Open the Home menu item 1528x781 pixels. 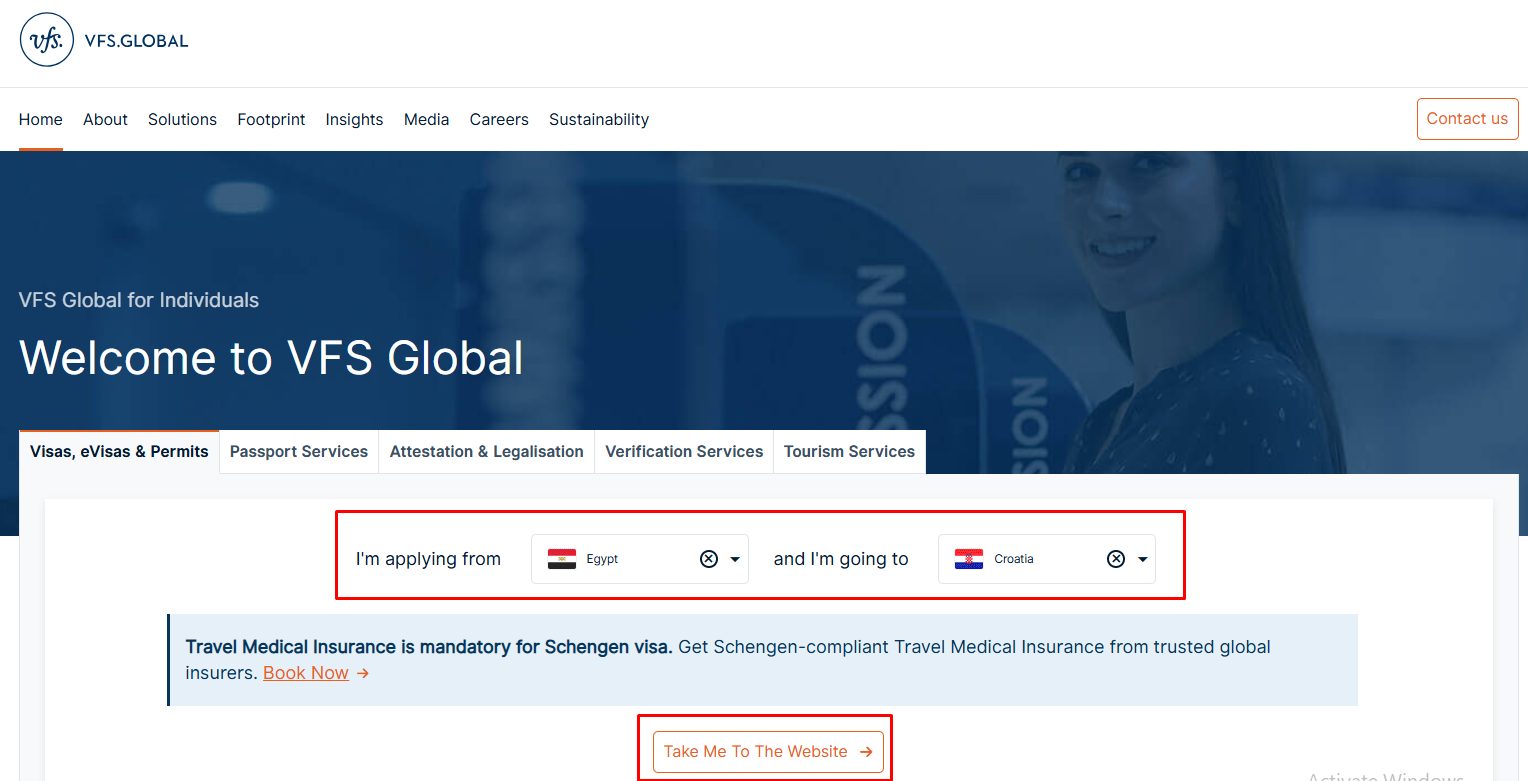tap(41, 119)
